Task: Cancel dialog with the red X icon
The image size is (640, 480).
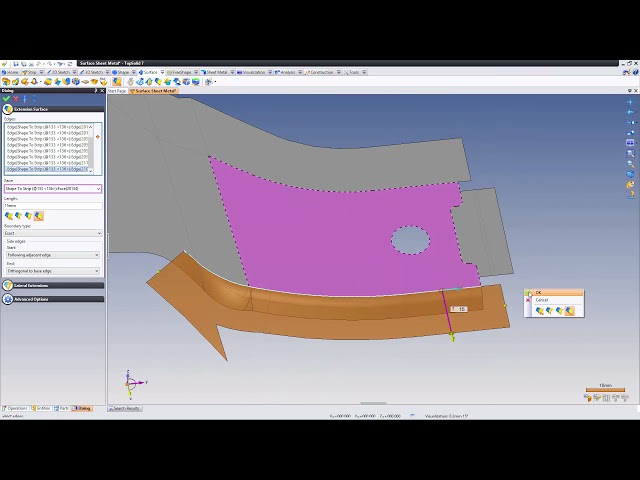Action: 16,99
